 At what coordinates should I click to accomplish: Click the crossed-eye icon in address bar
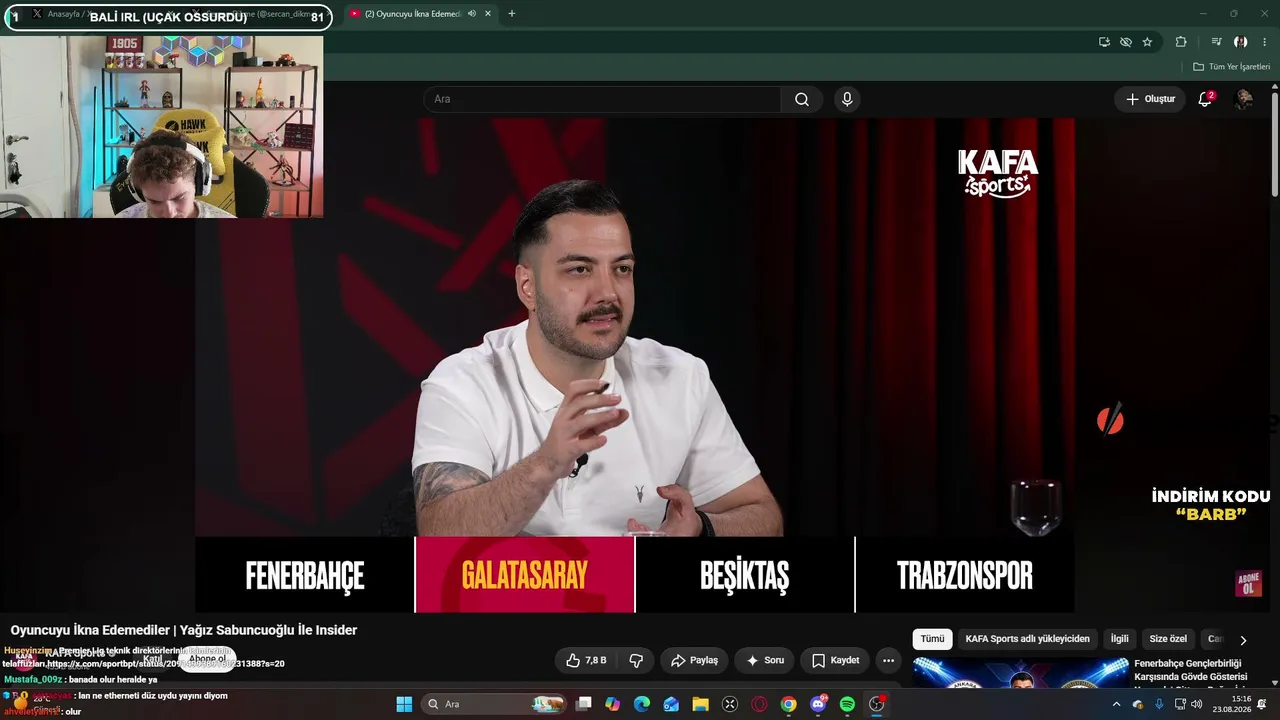tap(1126, 42)
